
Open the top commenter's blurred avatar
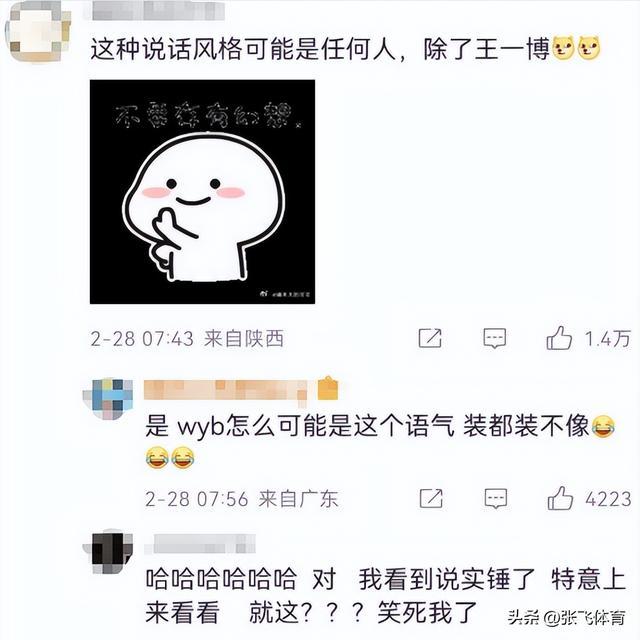coord(38,32)
